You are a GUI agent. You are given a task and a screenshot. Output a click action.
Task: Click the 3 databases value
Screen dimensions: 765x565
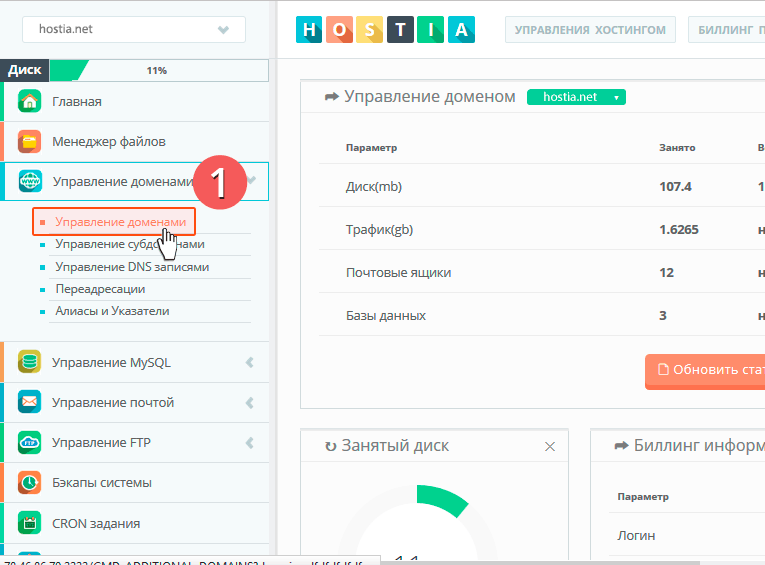point(663,315)
